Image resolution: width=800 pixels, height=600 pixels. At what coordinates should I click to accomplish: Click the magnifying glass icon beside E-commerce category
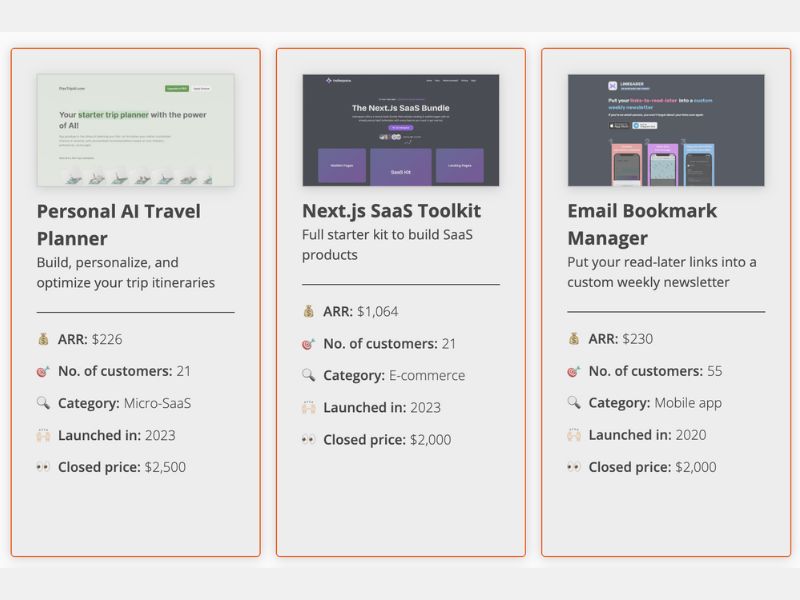point(311,375)
